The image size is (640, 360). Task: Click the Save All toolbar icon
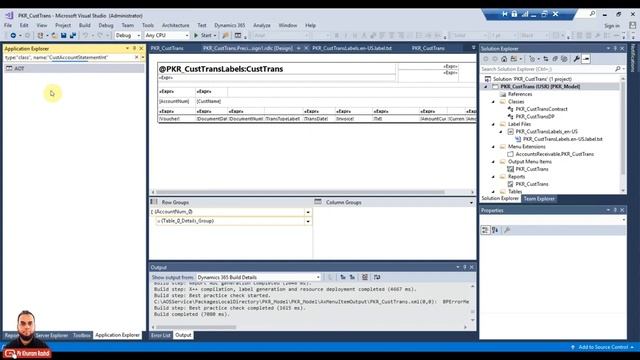click(73, 36)
